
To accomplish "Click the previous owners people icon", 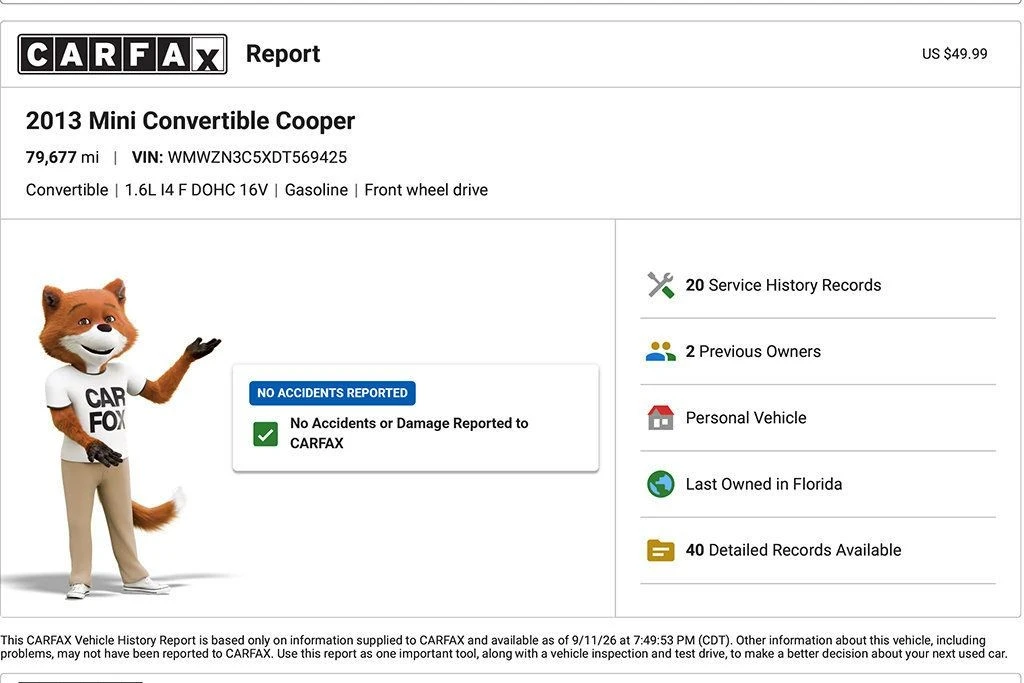I will pyautogui.click(x=660, y=351).
